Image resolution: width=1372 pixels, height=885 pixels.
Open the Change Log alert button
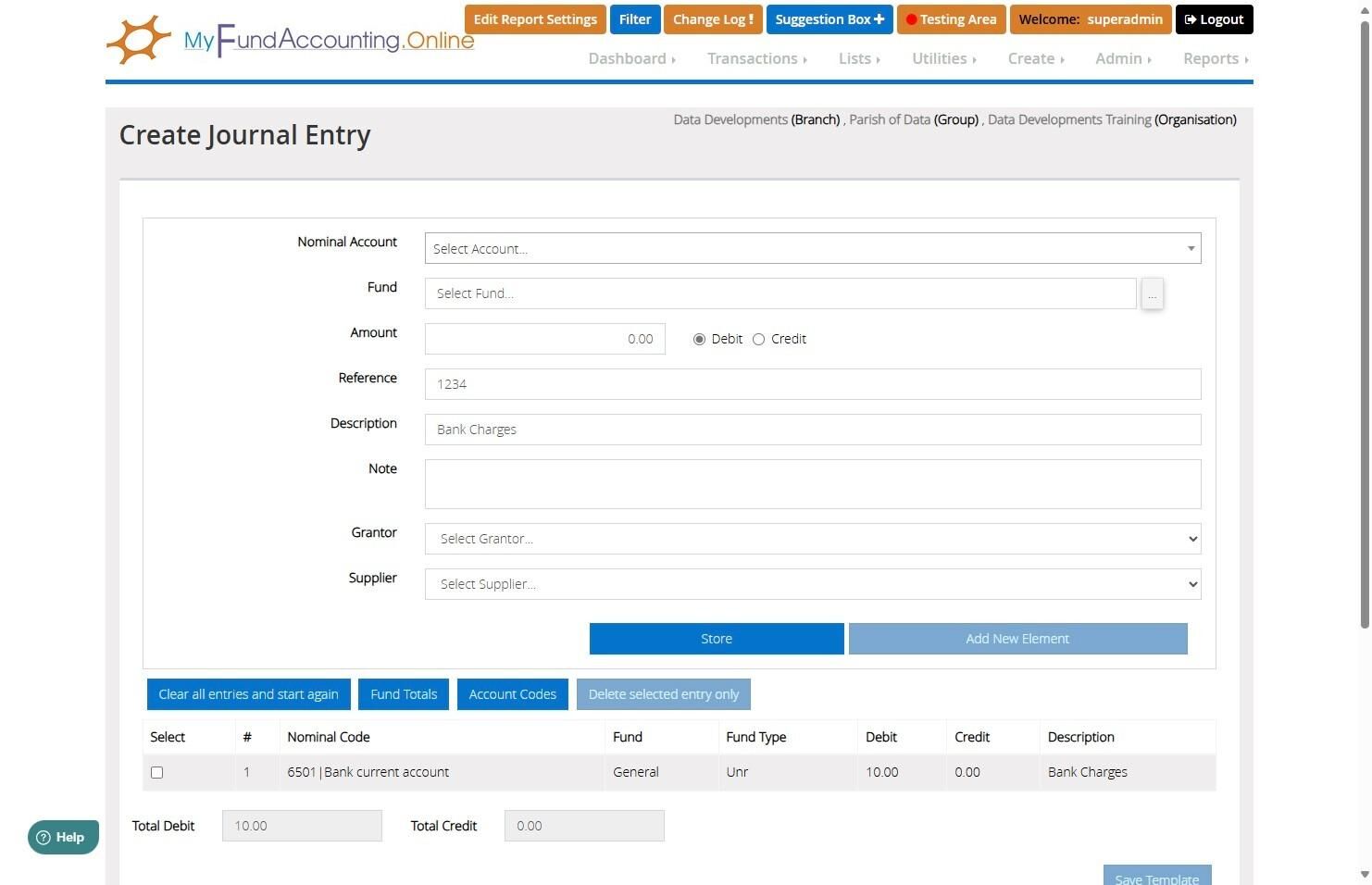(x=713, y=19)
